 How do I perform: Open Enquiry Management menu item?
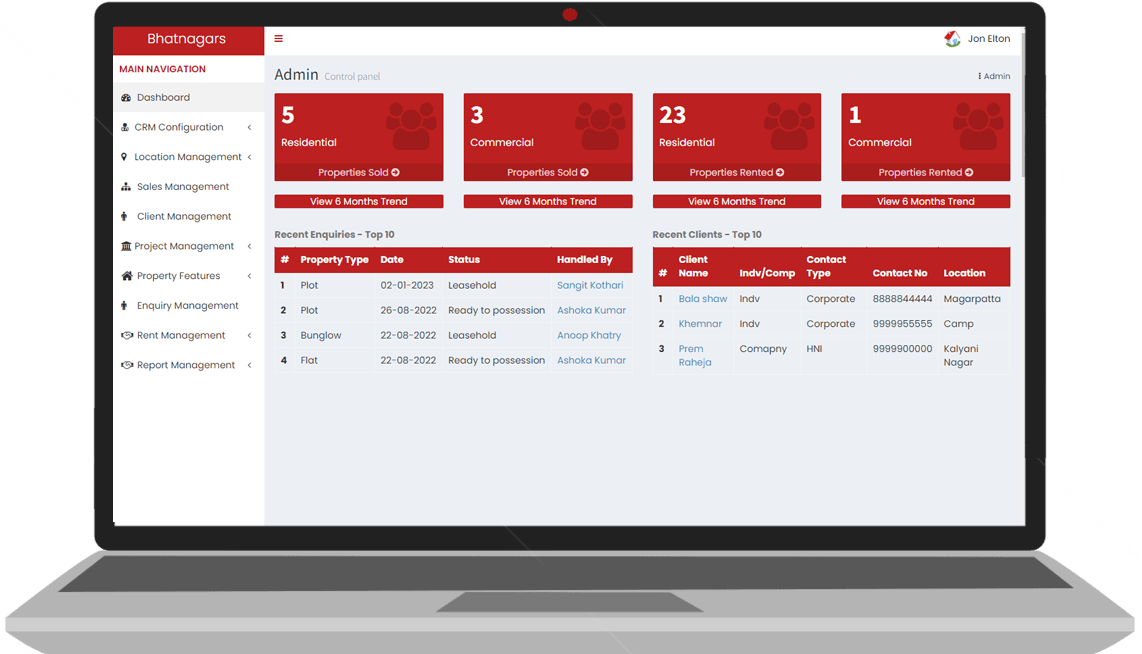[x=187, y=306]
